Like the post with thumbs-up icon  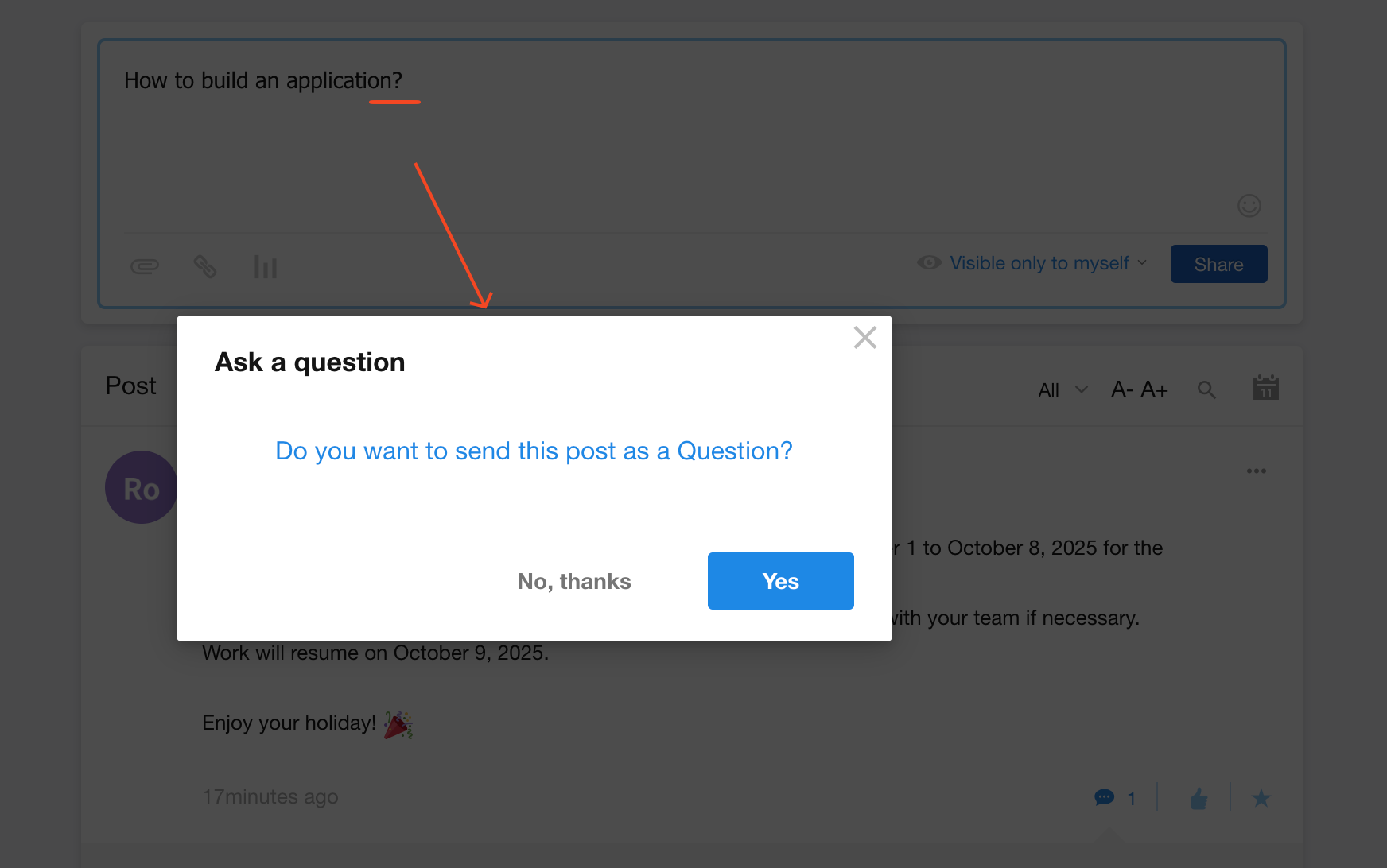click(x=1199, y=798)
